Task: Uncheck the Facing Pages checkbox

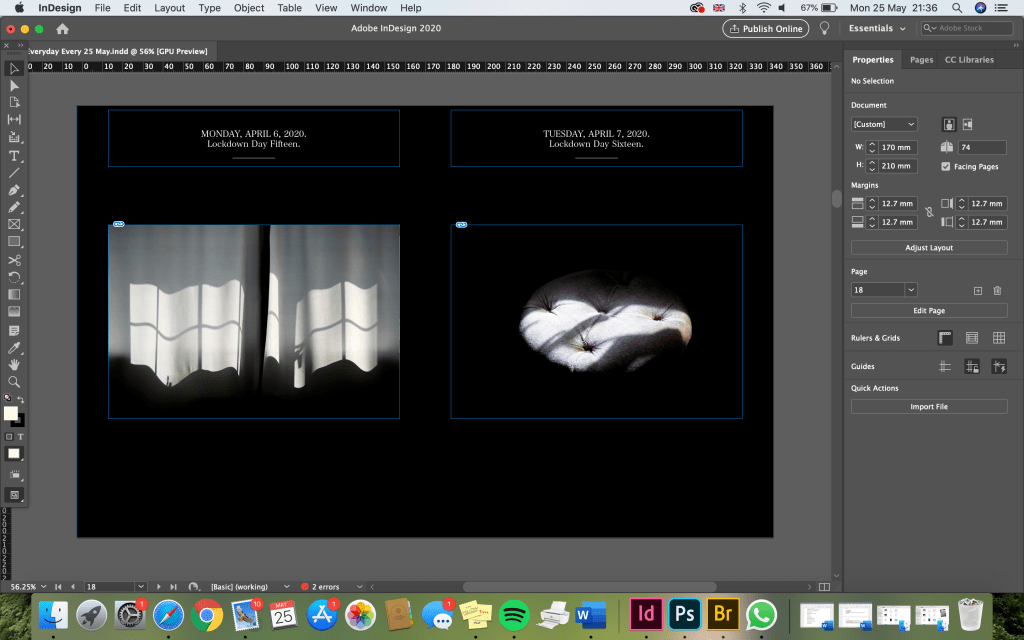Action: (x=946, y=166)
